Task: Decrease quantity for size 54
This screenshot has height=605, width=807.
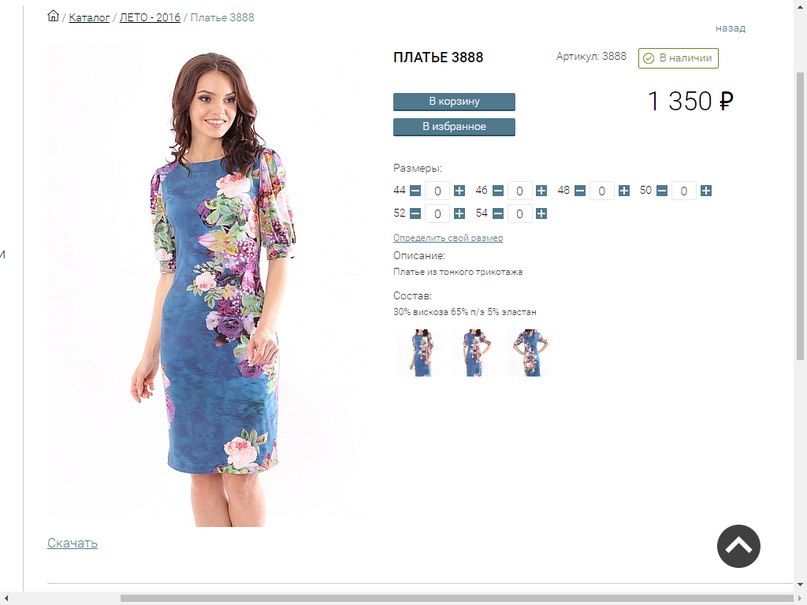Action: click(x=498, y=213)
